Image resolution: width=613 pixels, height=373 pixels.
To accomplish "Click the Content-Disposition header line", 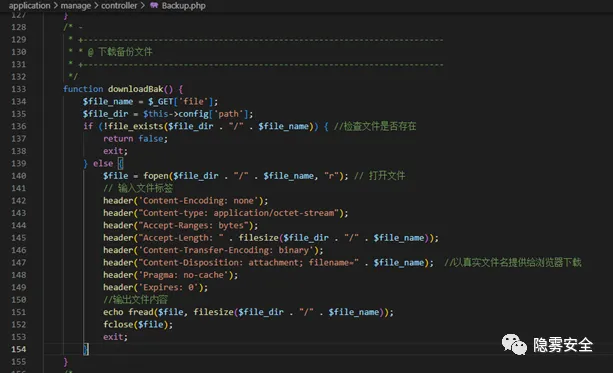I will pos(268,263).
